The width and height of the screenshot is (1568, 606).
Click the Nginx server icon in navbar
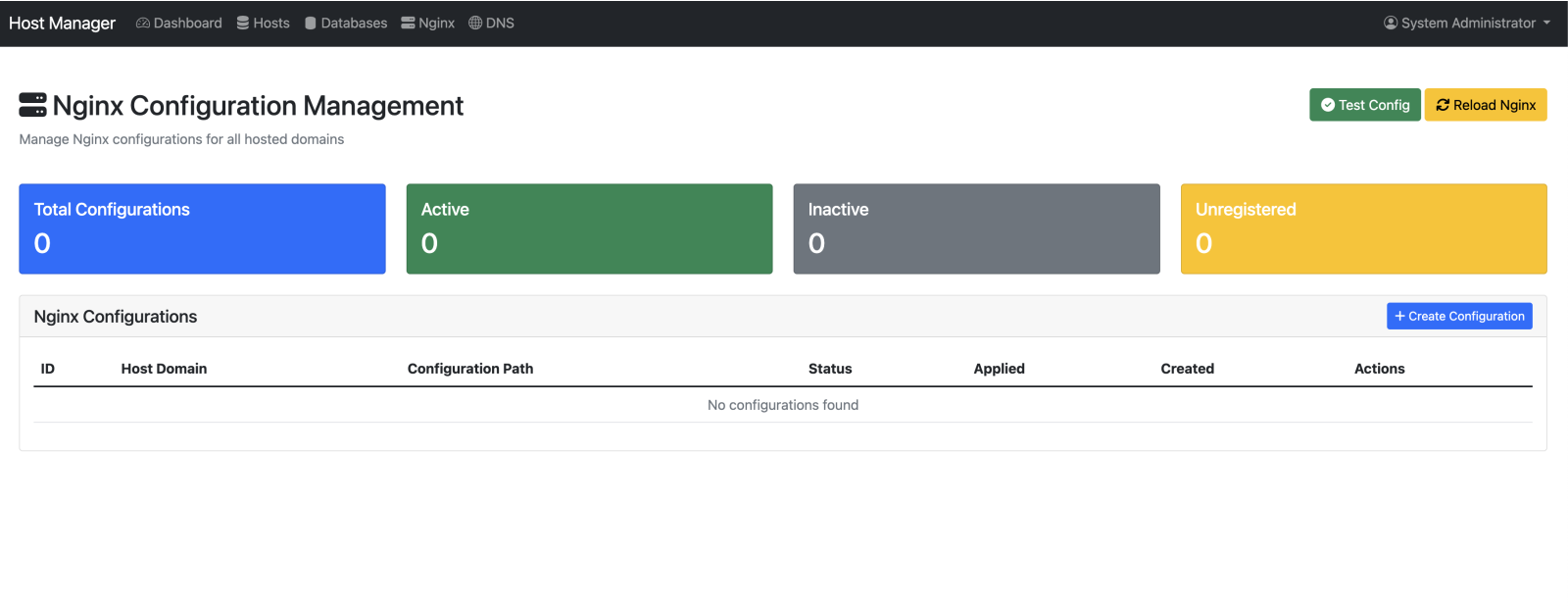pyautogui.click(x=408, y=23)
